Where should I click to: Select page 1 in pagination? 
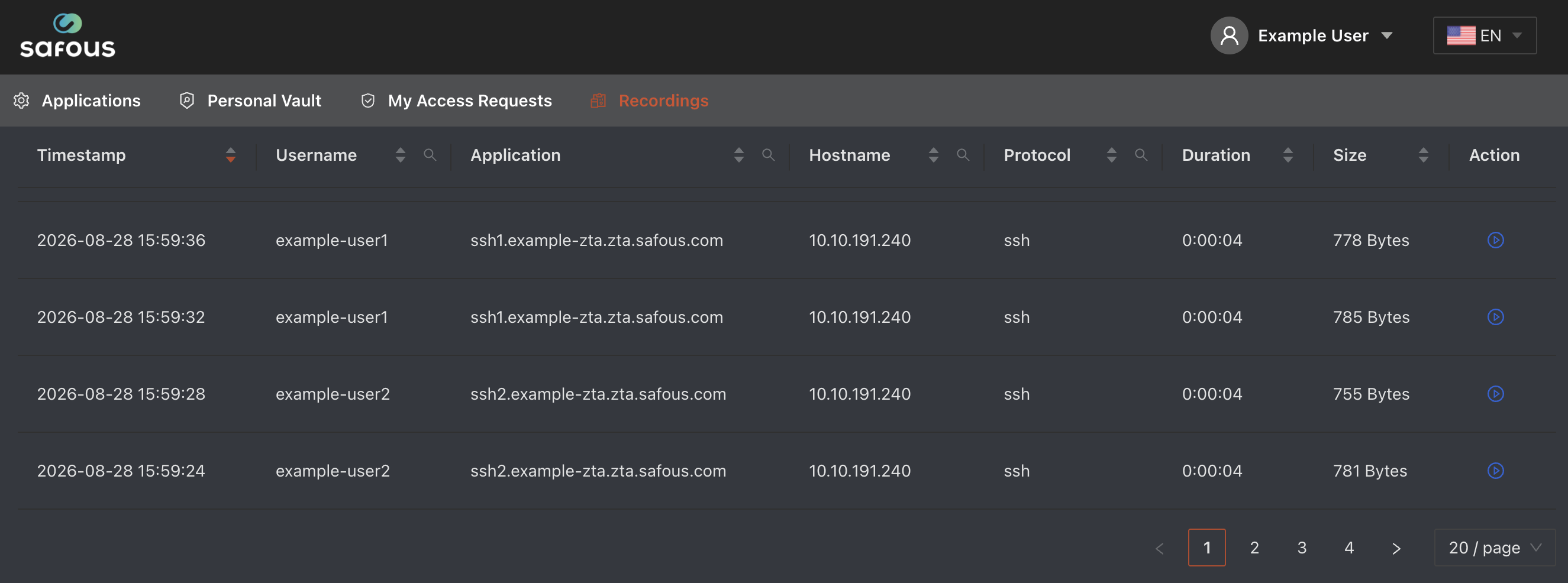point(1206,547)
